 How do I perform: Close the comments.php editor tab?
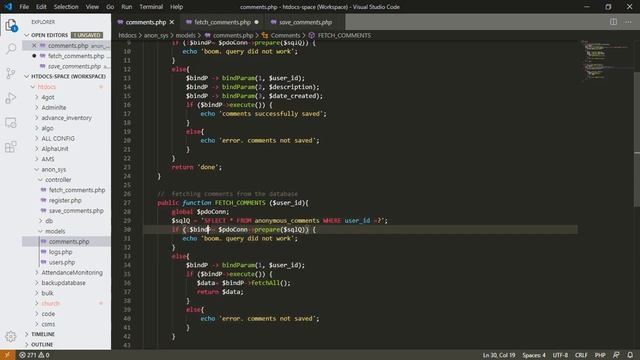click(x=172, y=22)
